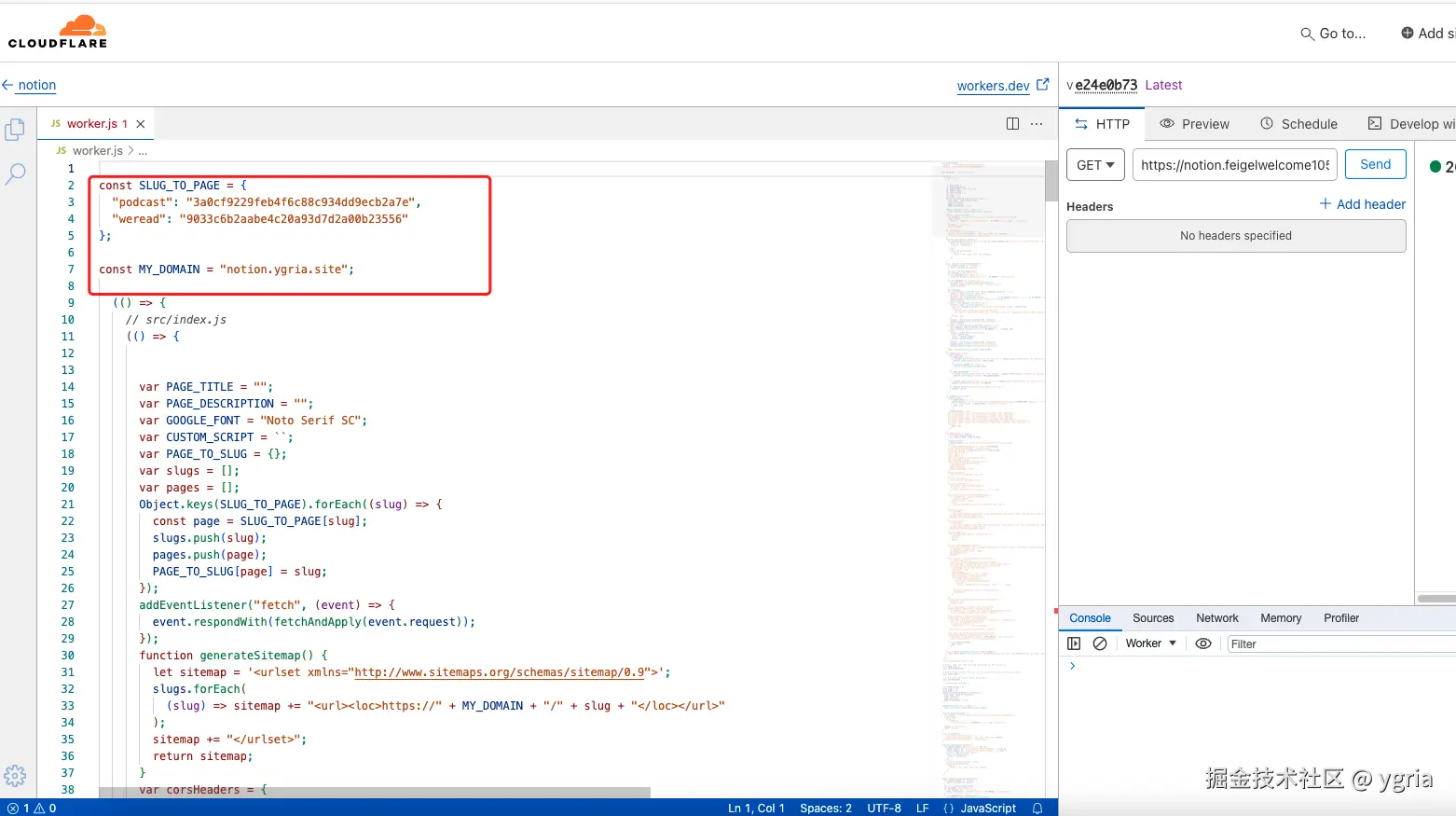Screen dimensions: 1456x816
Task: Click the preview panel horizontal scrollbar
Action: tap(1436, 599)
